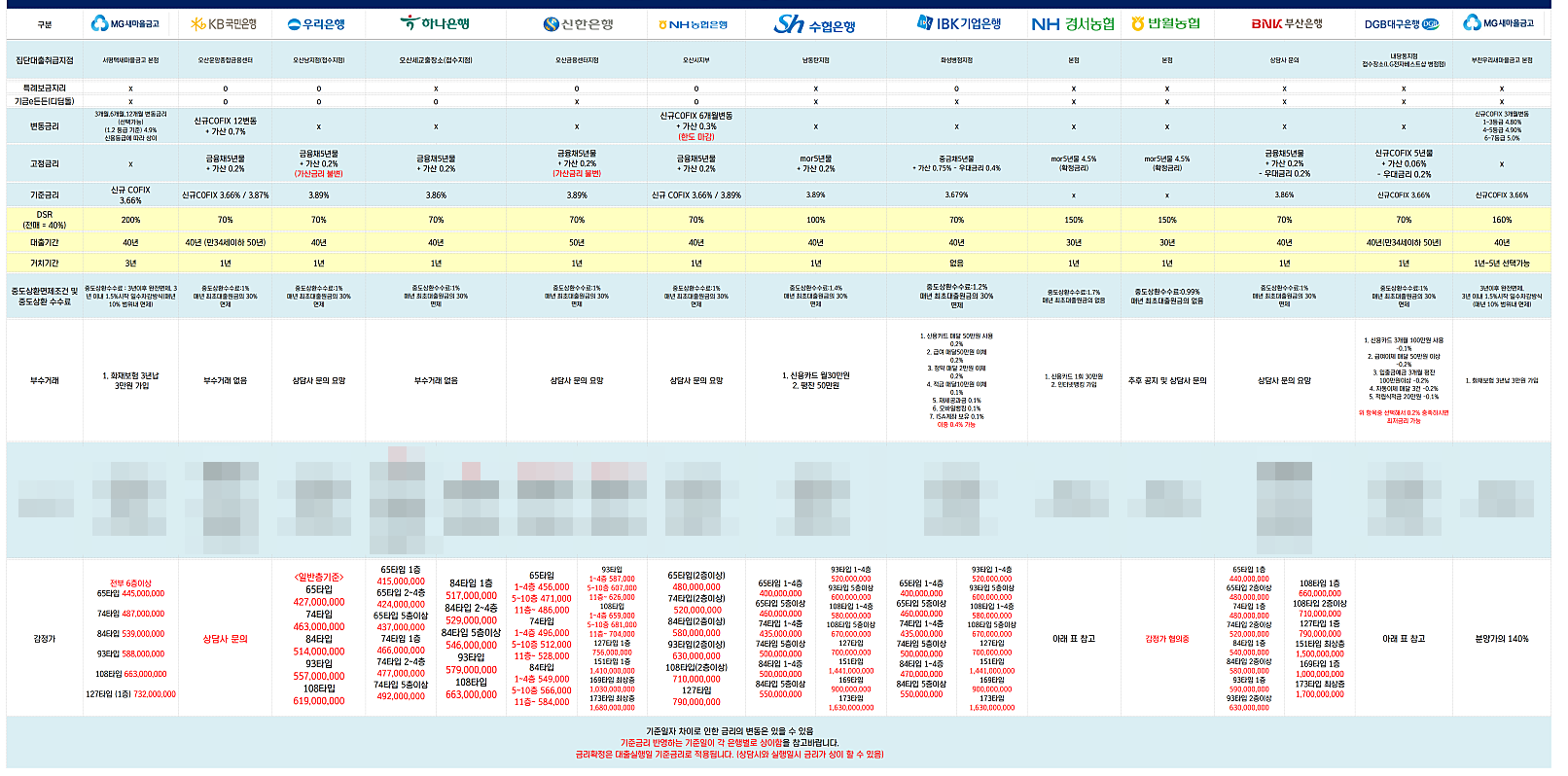The width and height of the screenshot is (1568, 776).
Task: Click the 구분 header cell
Action: (x=45, y=24)
